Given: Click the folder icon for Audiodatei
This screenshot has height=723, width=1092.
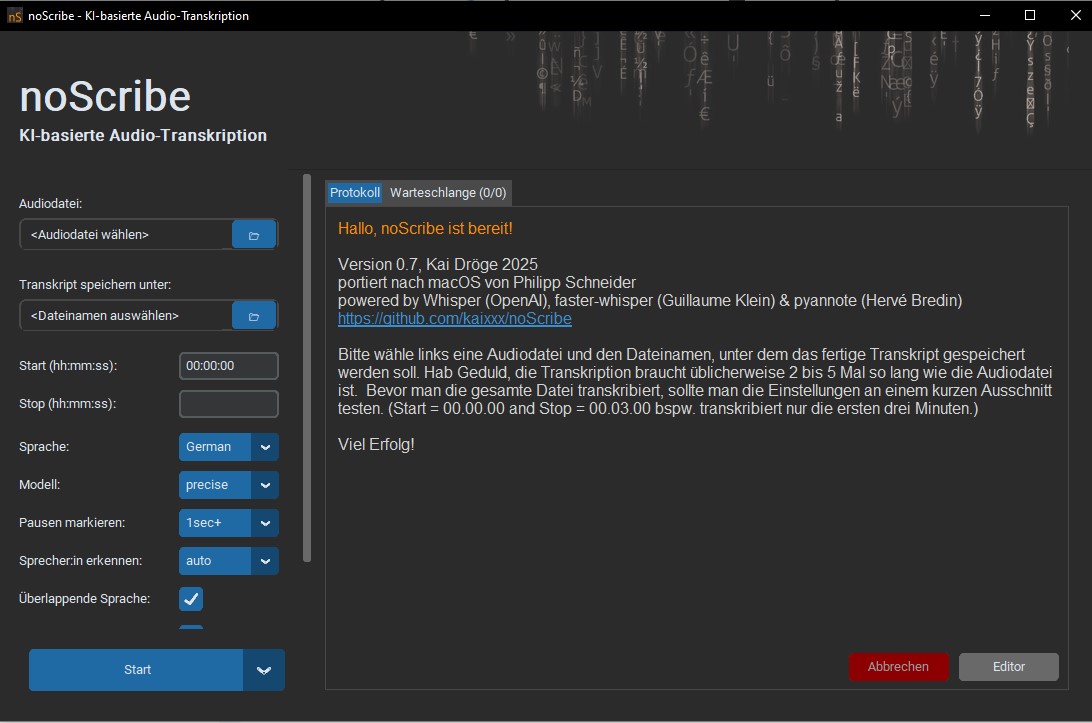Looking at the screenshot, I should [254, 235].
